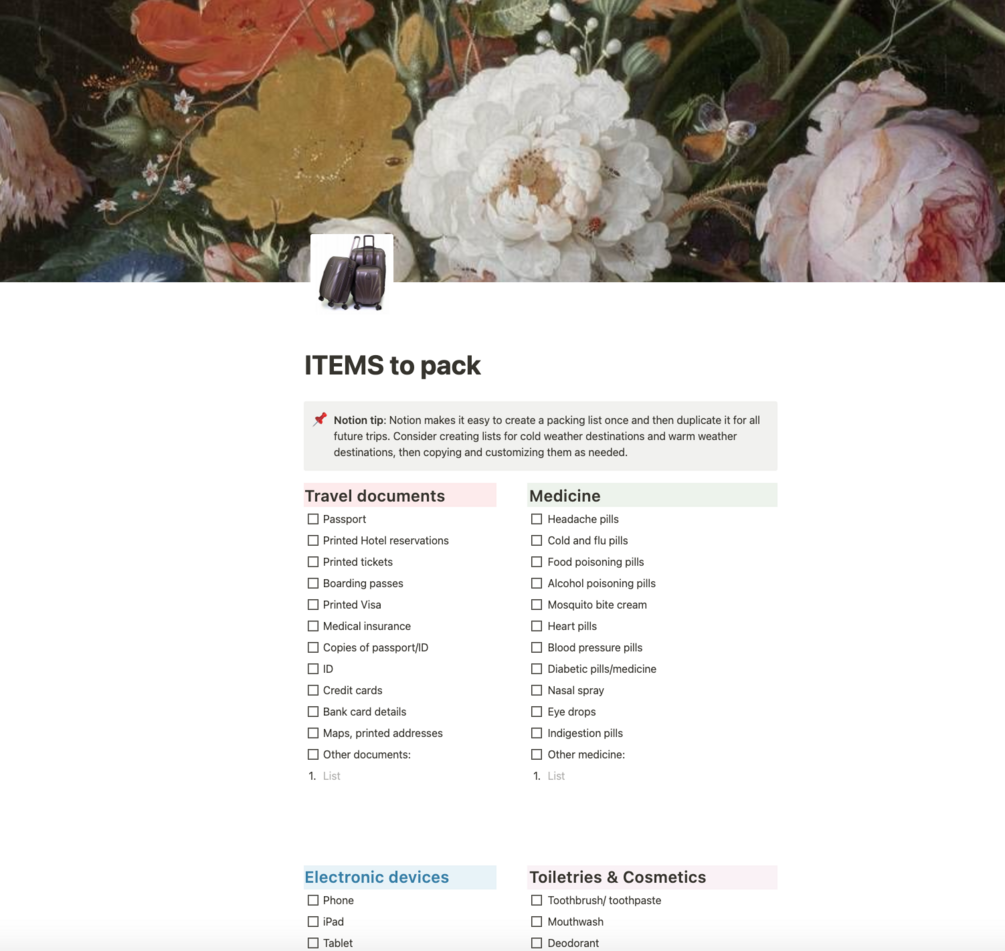Viewport: 1005px width, 951px height.
Task: Mark Medical insurance checkbox
Action: point(313,626)
